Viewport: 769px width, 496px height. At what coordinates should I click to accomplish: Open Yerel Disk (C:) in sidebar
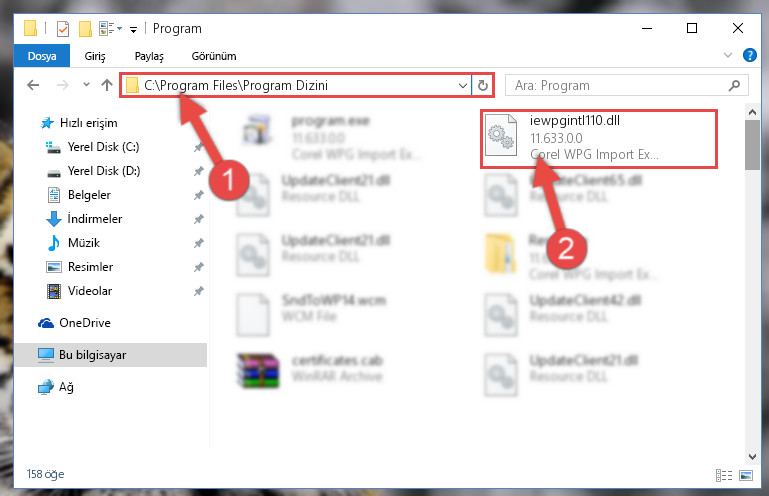point(103,147)
